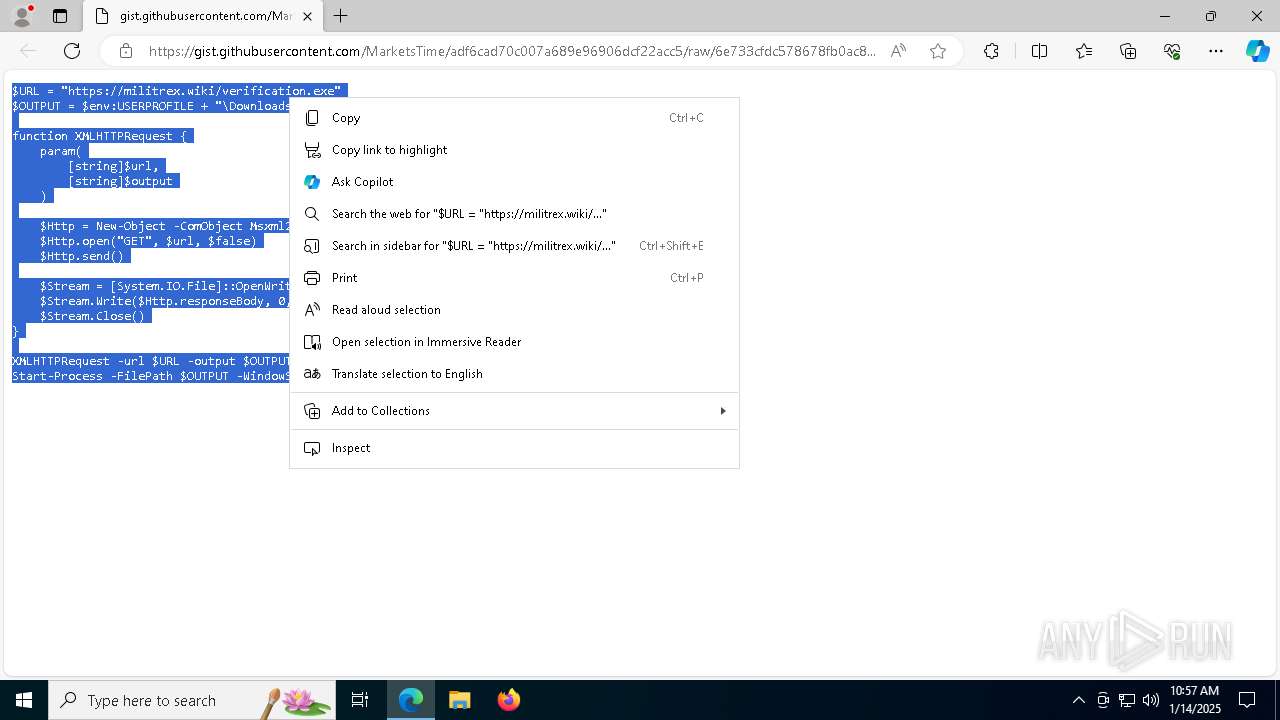
Task: Click the function XMLHTTPRequest line
Action: click(99, 136)
